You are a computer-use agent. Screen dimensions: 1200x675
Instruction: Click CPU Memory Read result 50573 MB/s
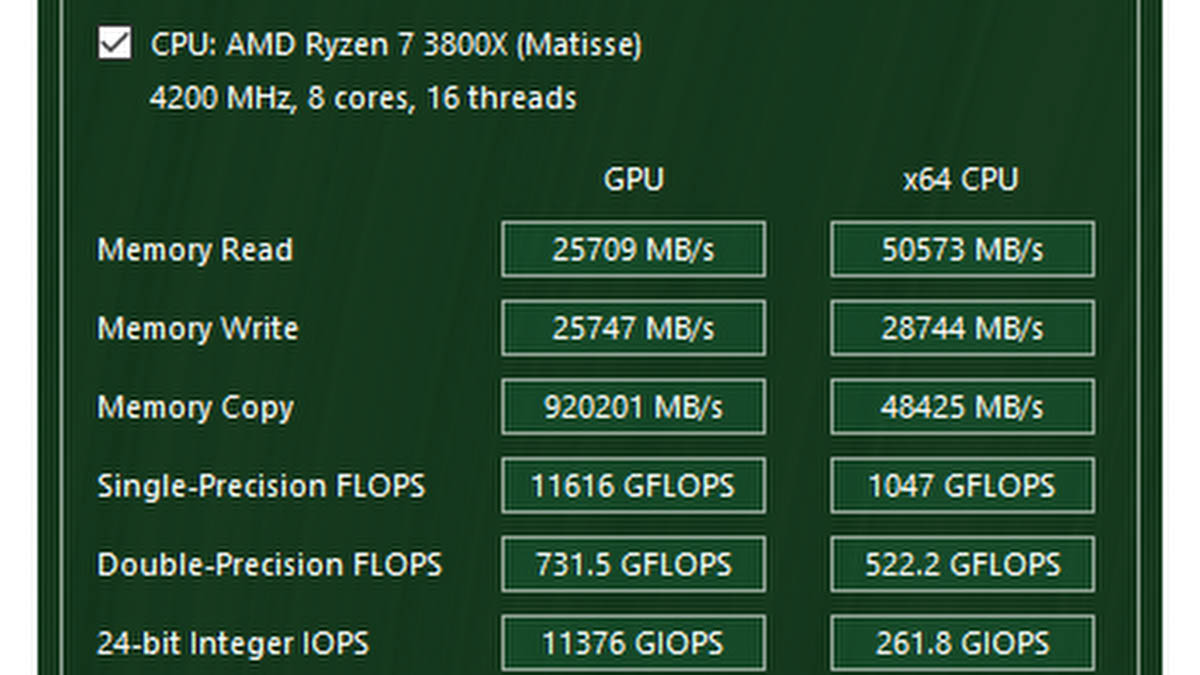point(962,249)
